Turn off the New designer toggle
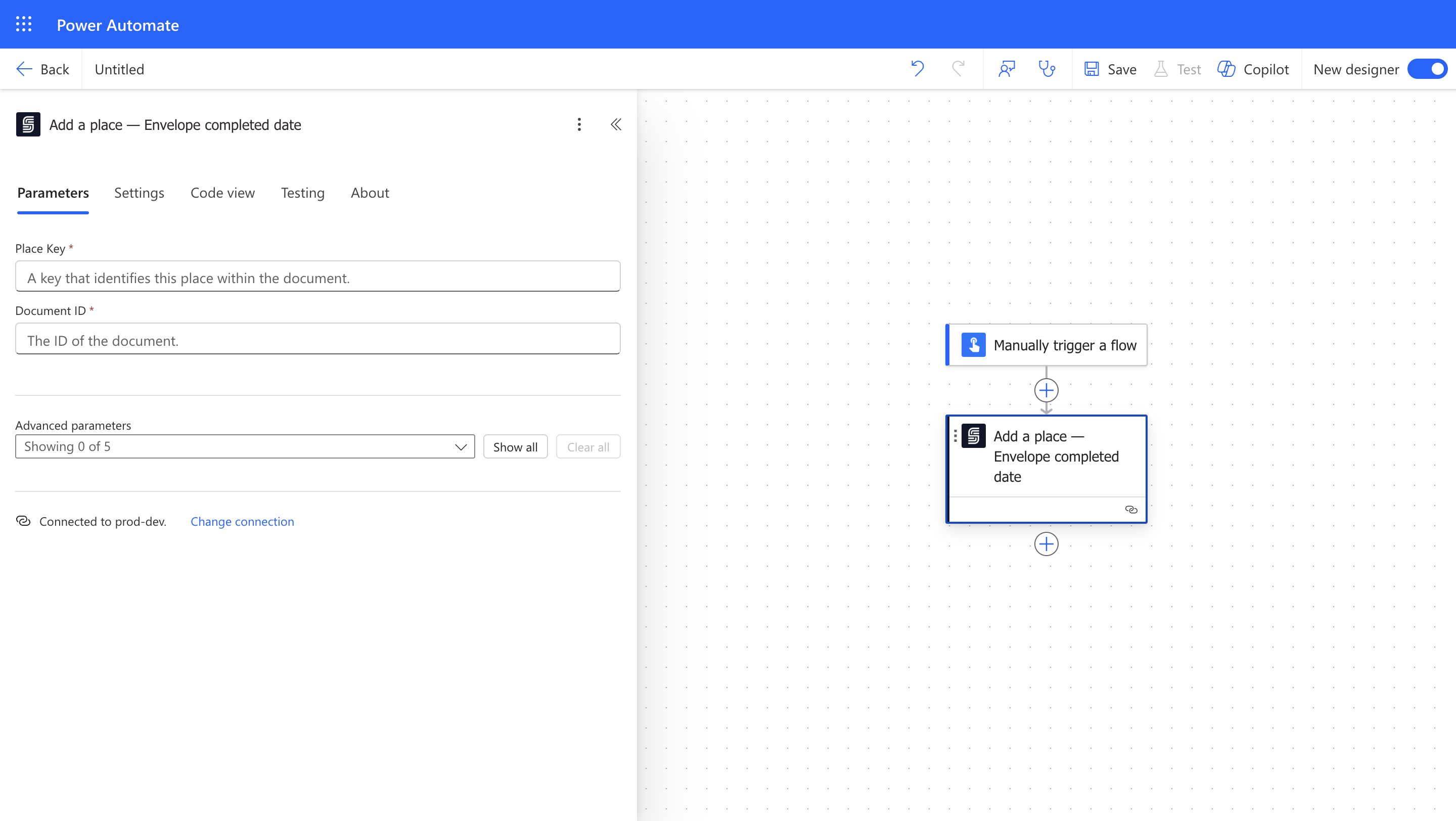This screenshot has height=821, width=1456. [x=1427, y=69]
